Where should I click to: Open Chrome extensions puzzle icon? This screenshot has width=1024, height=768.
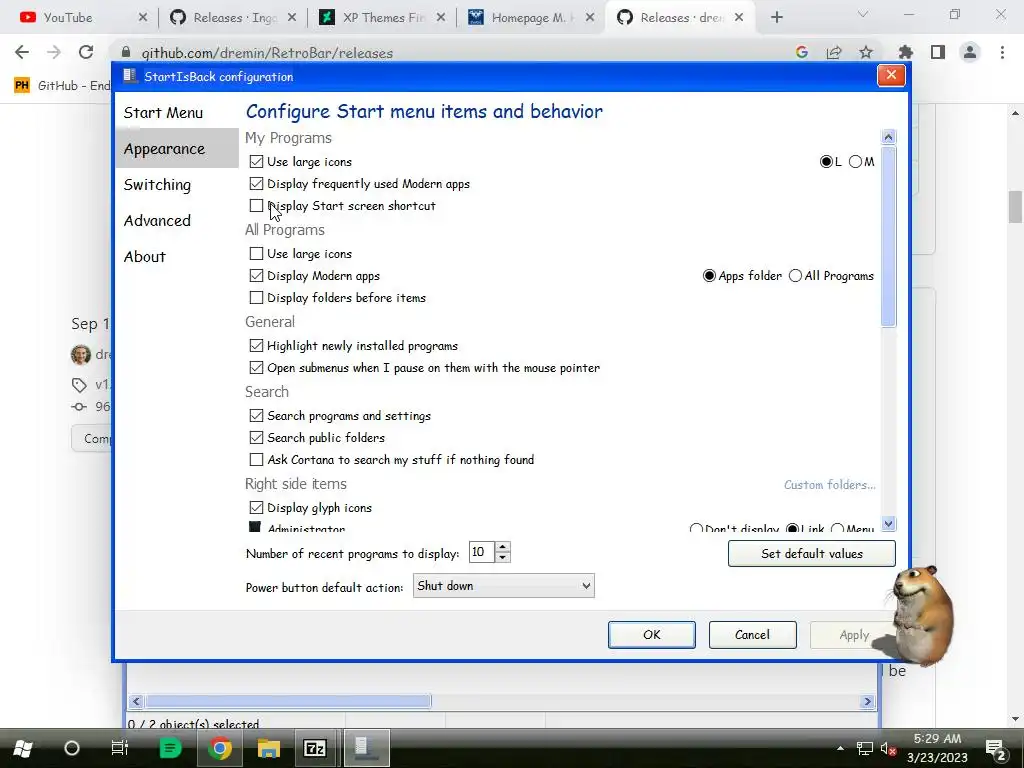tap(906, 52)
